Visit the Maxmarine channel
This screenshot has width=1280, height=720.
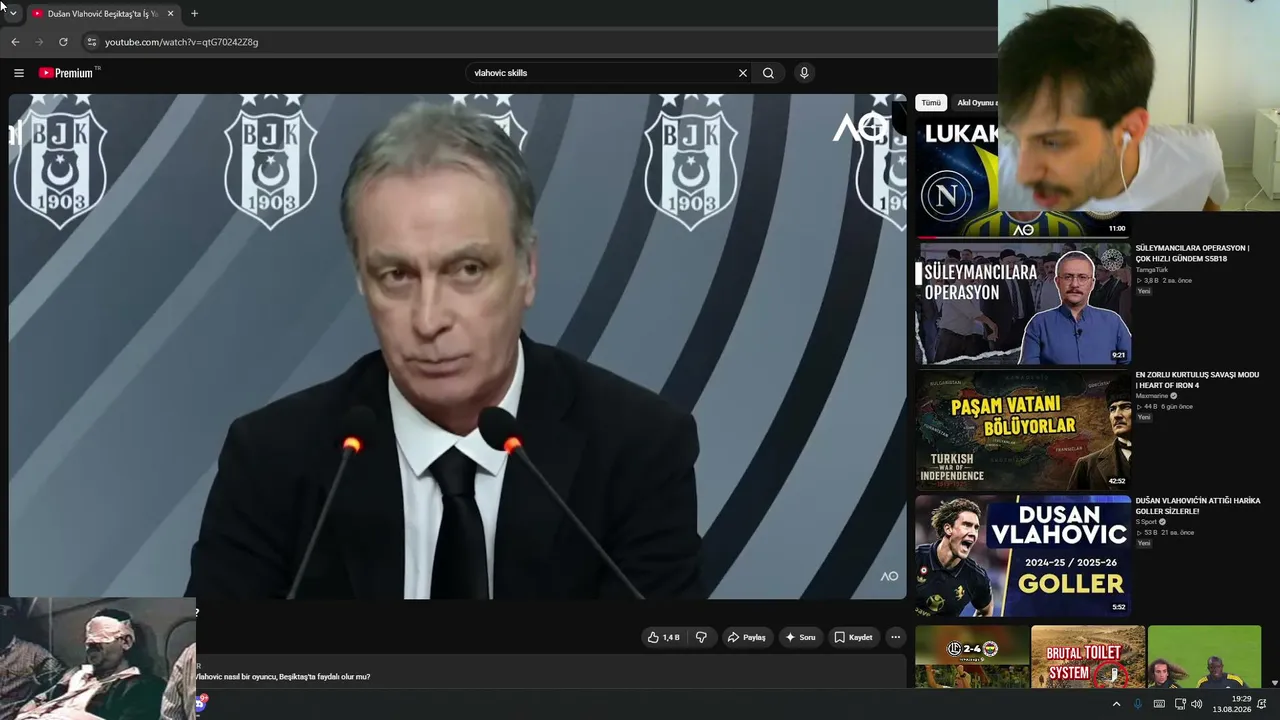[x=1152, y=396]
